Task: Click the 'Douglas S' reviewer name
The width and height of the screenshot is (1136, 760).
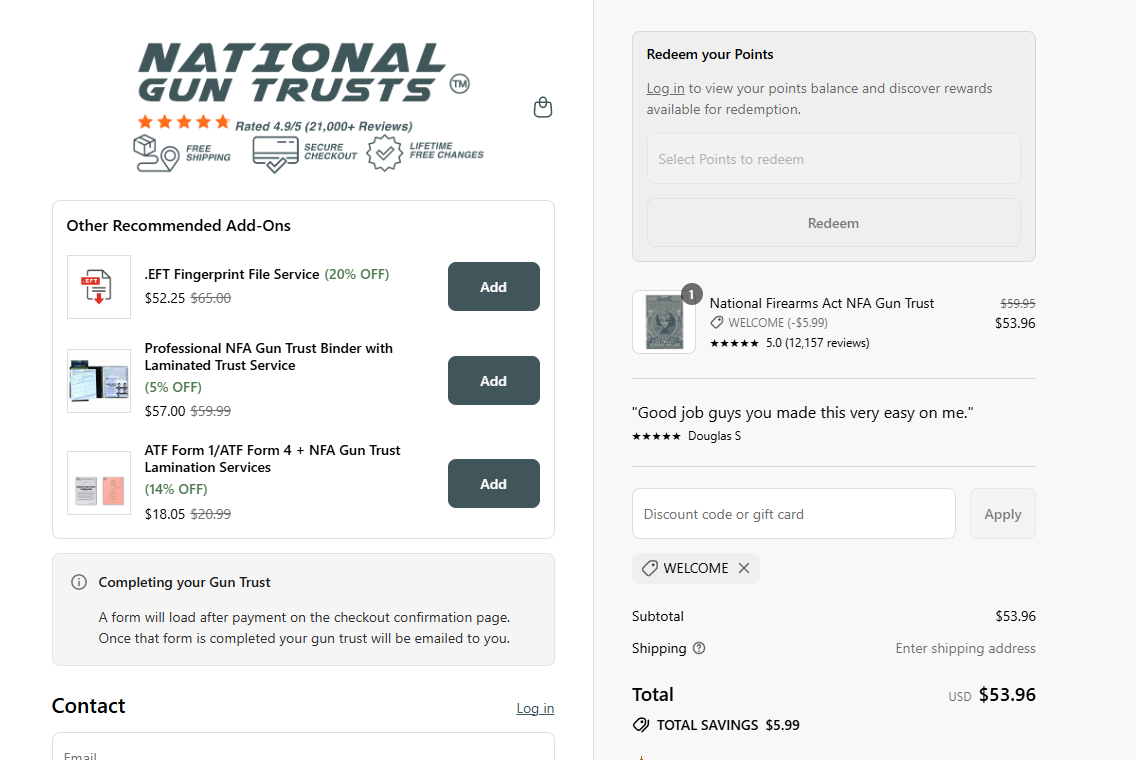Action: 714,435
